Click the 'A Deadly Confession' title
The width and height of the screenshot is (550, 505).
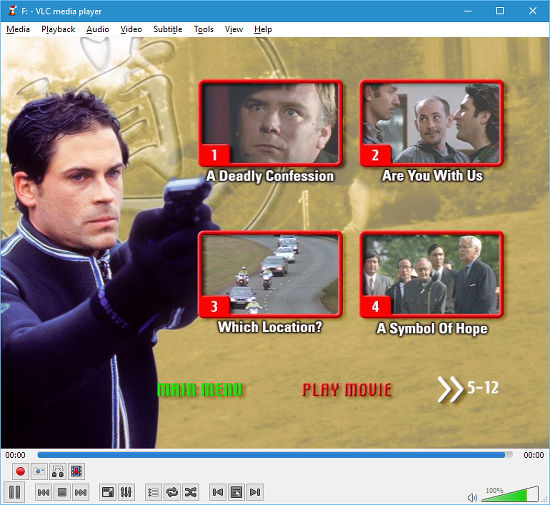270,176
